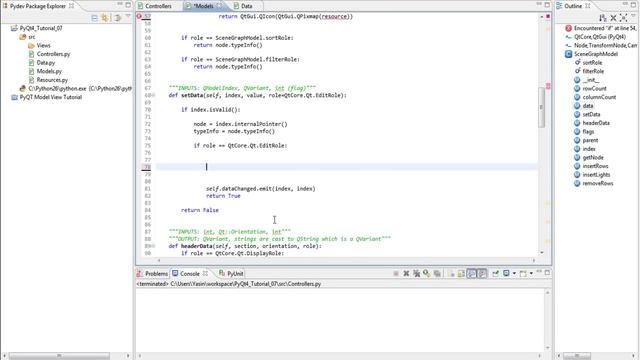Viewport: 640px width, 360px height.
Task: Select the src package folder
Action: click(x=32, y=37)
